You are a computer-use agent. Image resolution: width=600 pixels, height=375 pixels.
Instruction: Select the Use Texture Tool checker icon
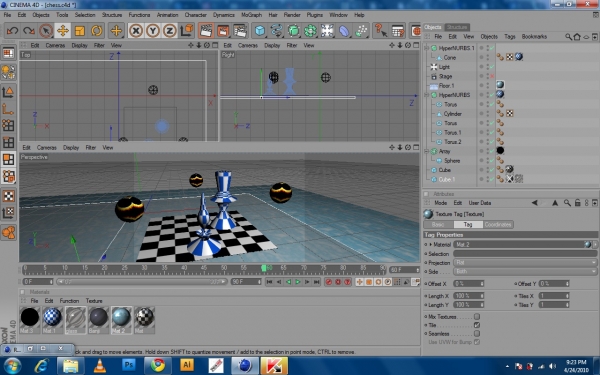(x=8, y=196)
